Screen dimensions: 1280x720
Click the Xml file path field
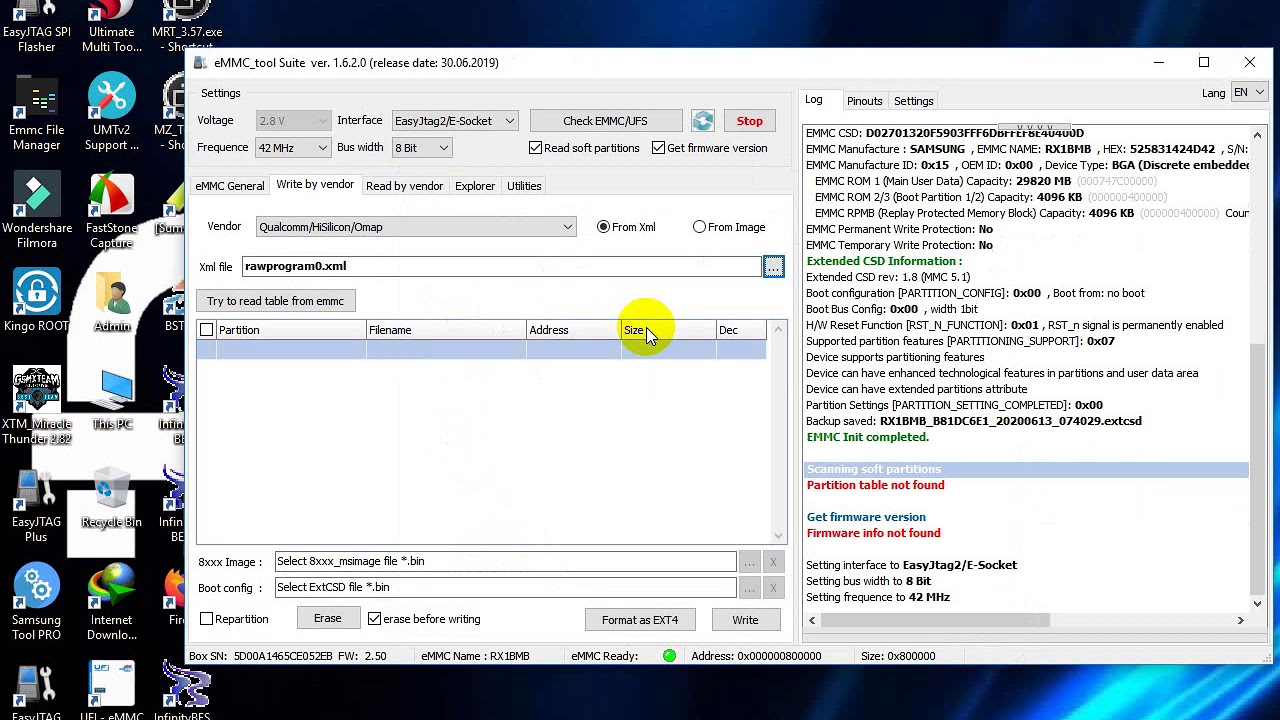click(501, 266)
